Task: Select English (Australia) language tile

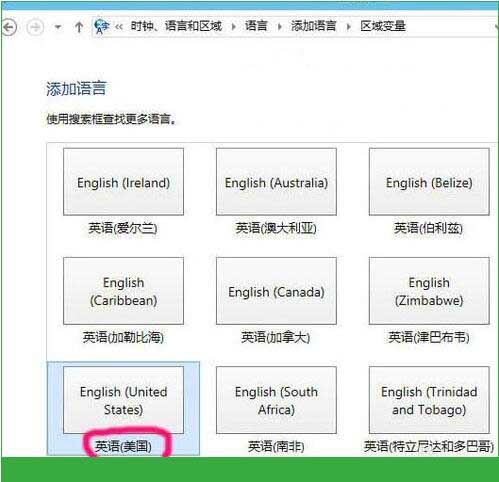Action: point(276,182)
